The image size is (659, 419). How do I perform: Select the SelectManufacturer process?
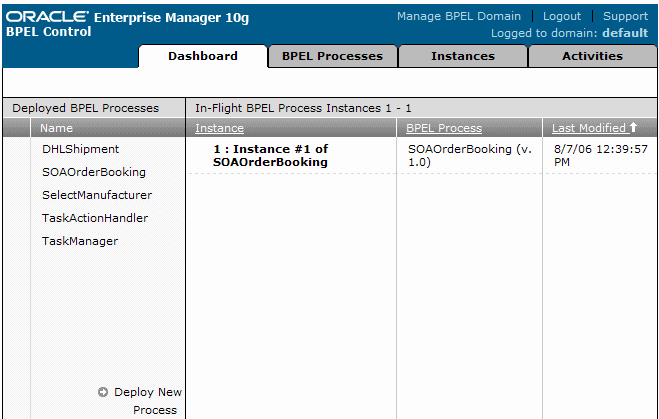pos(97,195)
